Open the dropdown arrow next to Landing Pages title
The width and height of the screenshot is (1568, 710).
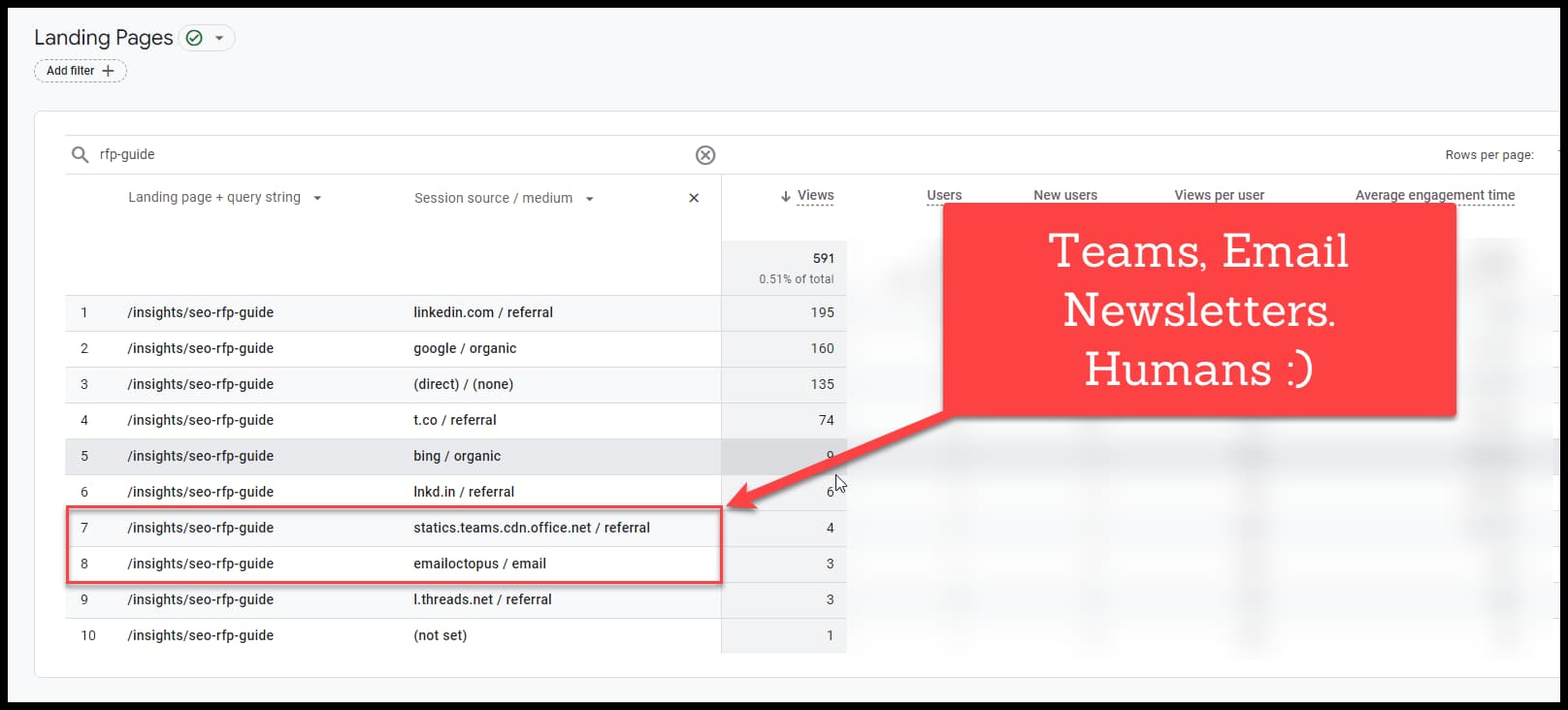coord(219,38)
